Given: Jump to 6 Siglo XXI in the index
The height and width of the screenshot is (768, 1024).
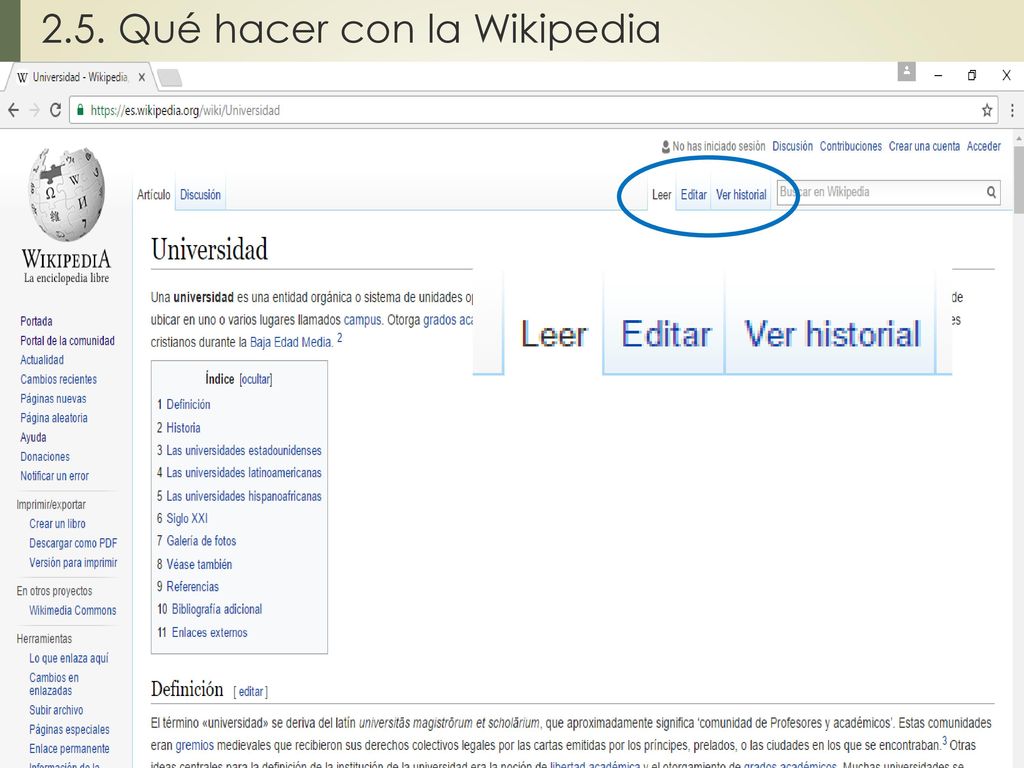Looking at the screenshot, I should (x=182, y=519).
